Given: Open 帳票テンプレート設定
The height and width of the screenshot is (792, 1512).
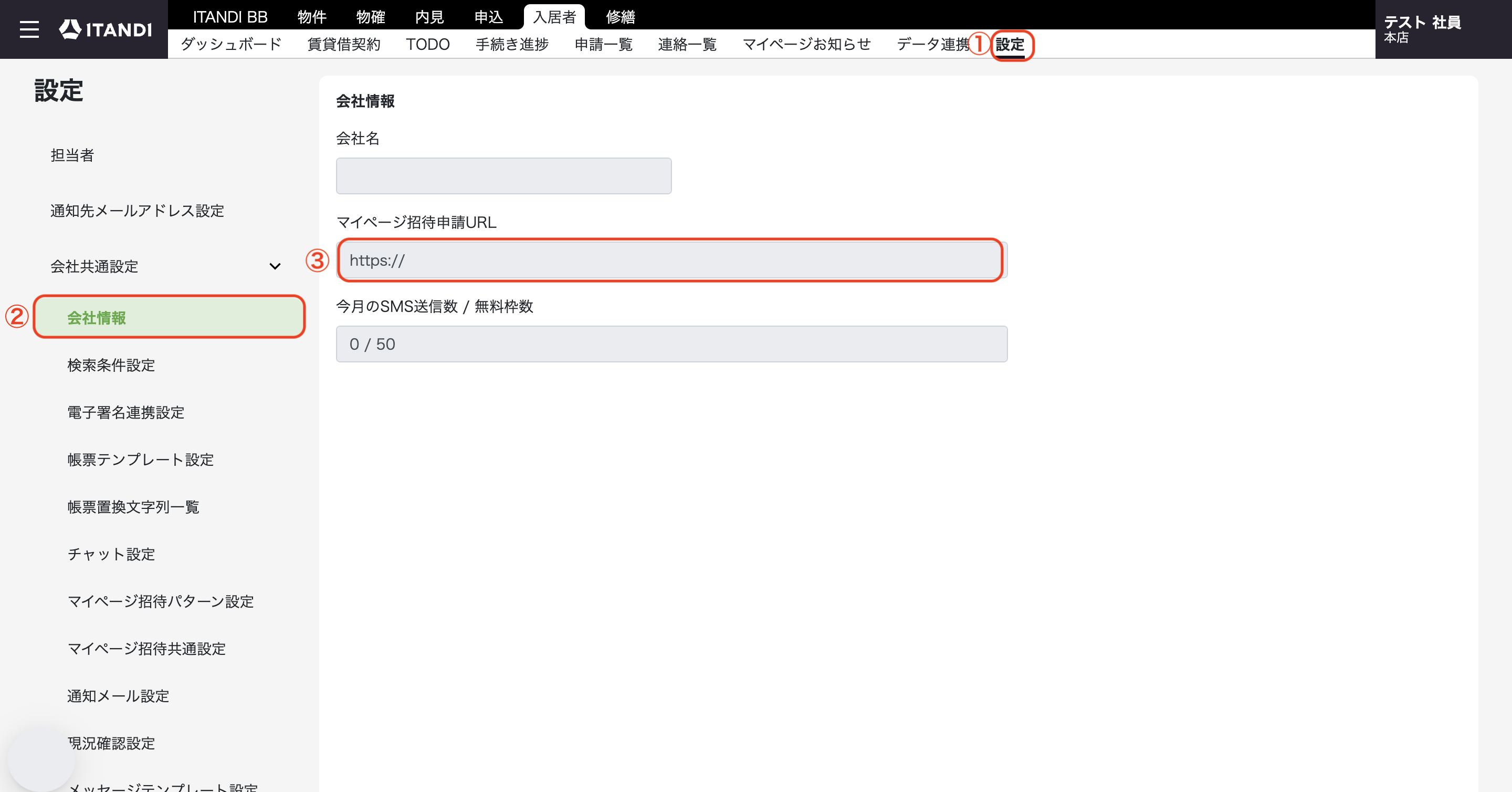Looking at the screenshot, I should (x=141, y=460).
